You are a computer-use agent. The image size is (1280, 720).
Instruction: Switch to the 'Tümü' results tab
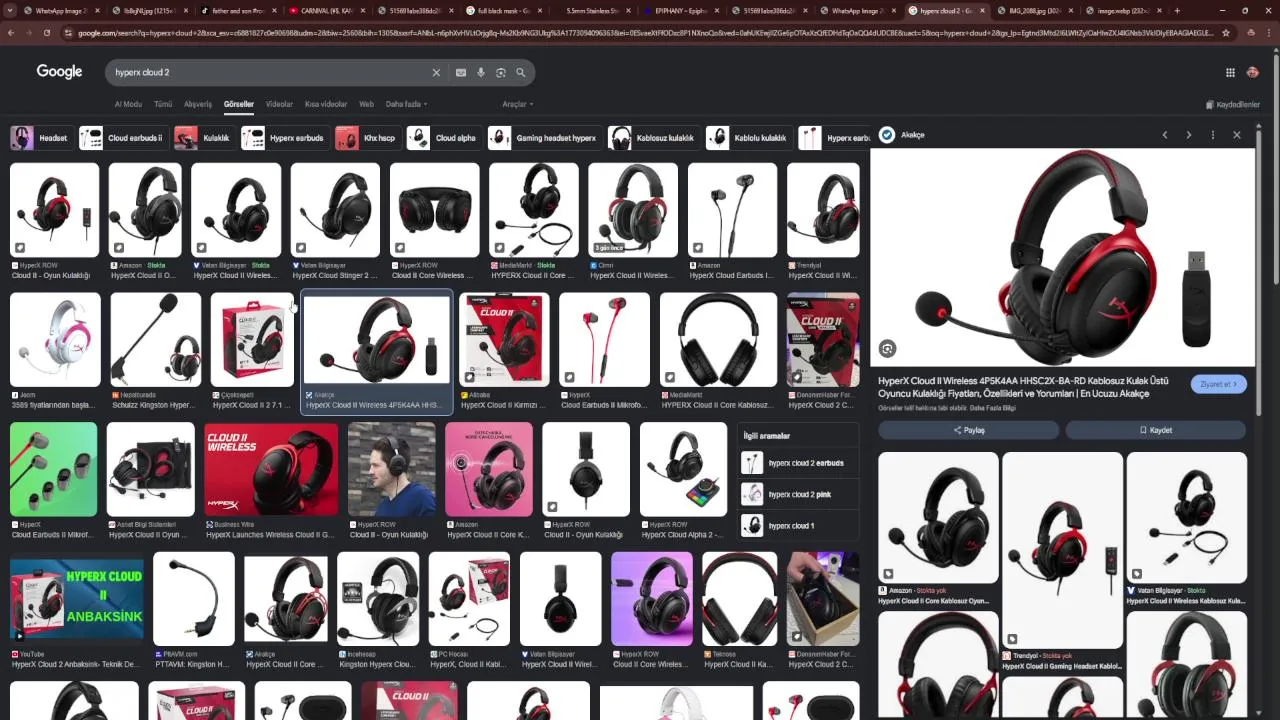click(x=163, y=104)
